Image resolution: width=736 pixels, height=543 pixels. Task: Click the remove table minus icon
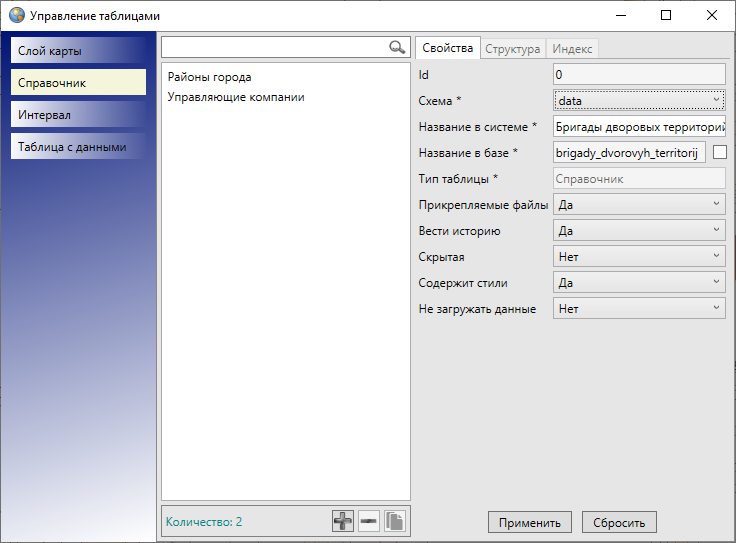(x=369, y=521)
